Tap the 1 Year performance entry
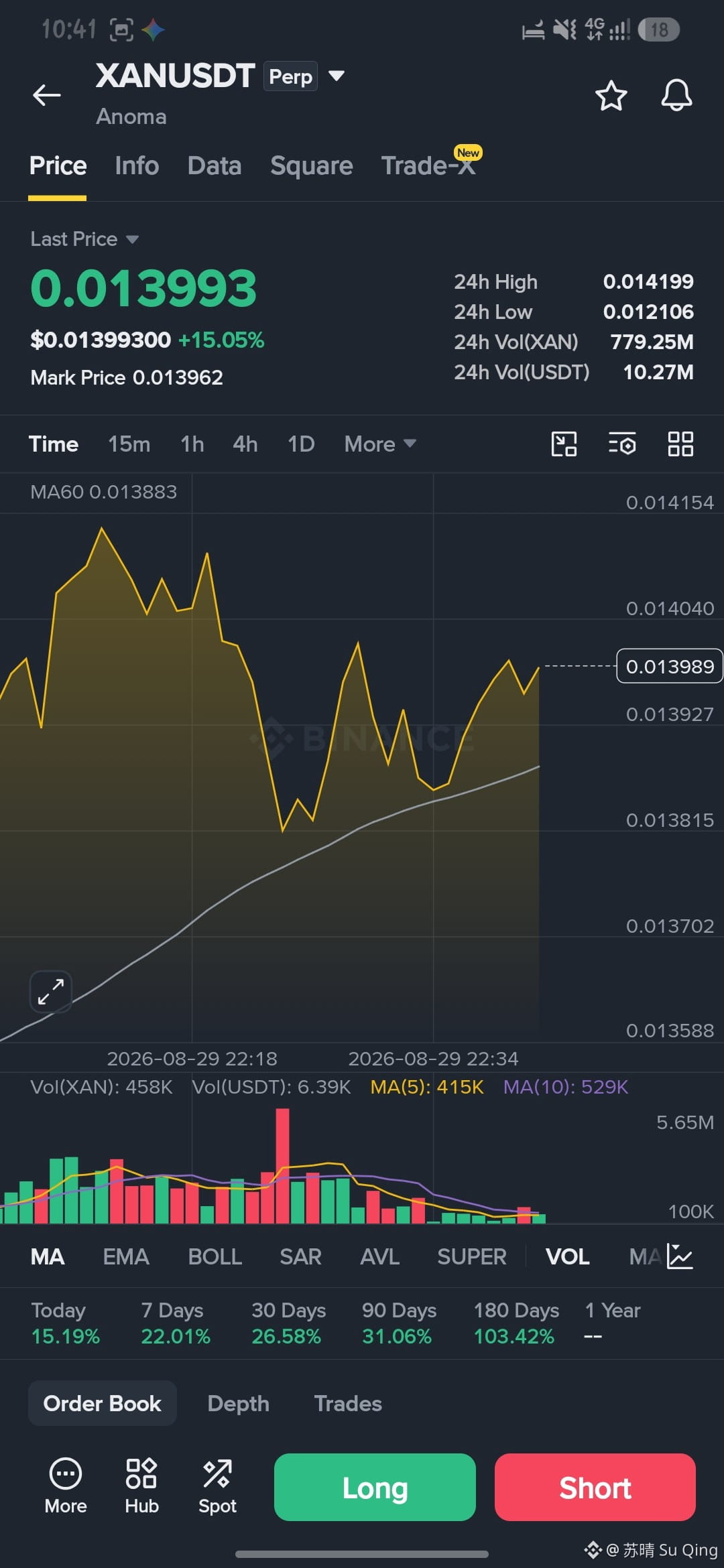The width and height of the screenshot is (724, 1568). tap(612, 1323)
